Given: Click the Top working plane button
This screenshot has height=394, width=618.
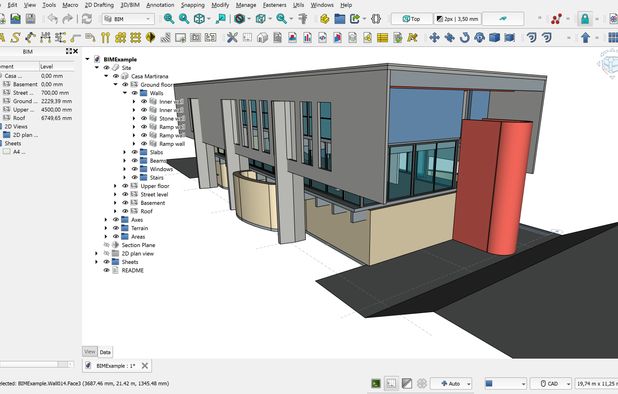Looking at the screenshot, I should (x=412, y=19).
